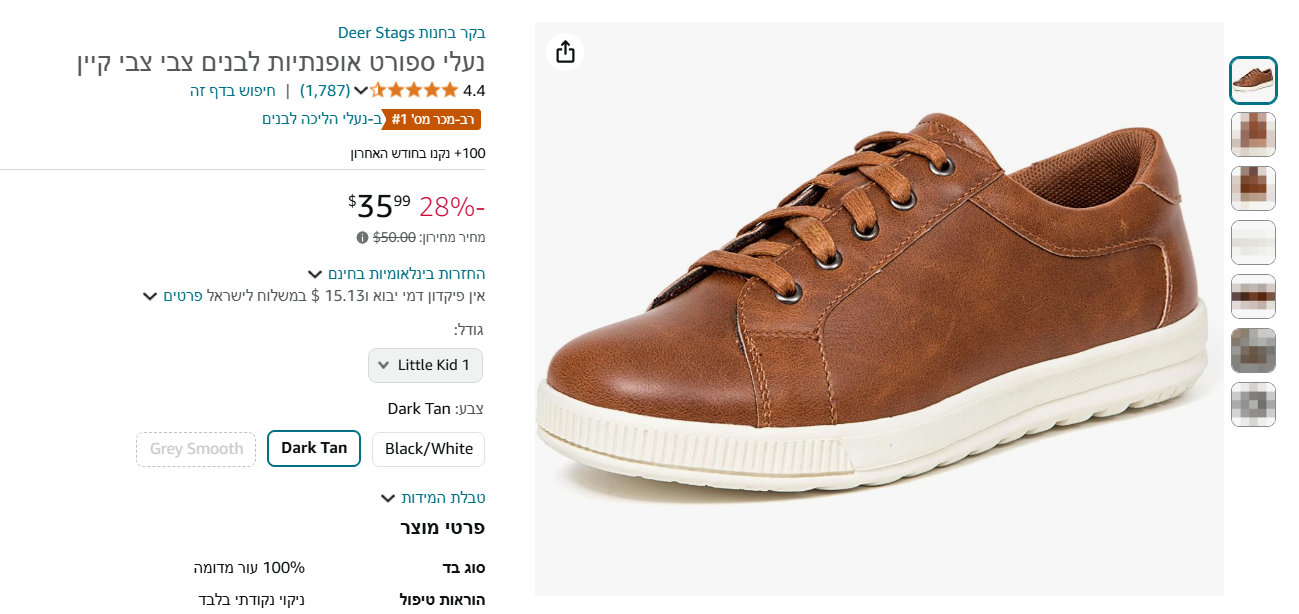This screenshot has height=614, width=1299.
Task: Select the Black/White color option
Action: point(428,449)
